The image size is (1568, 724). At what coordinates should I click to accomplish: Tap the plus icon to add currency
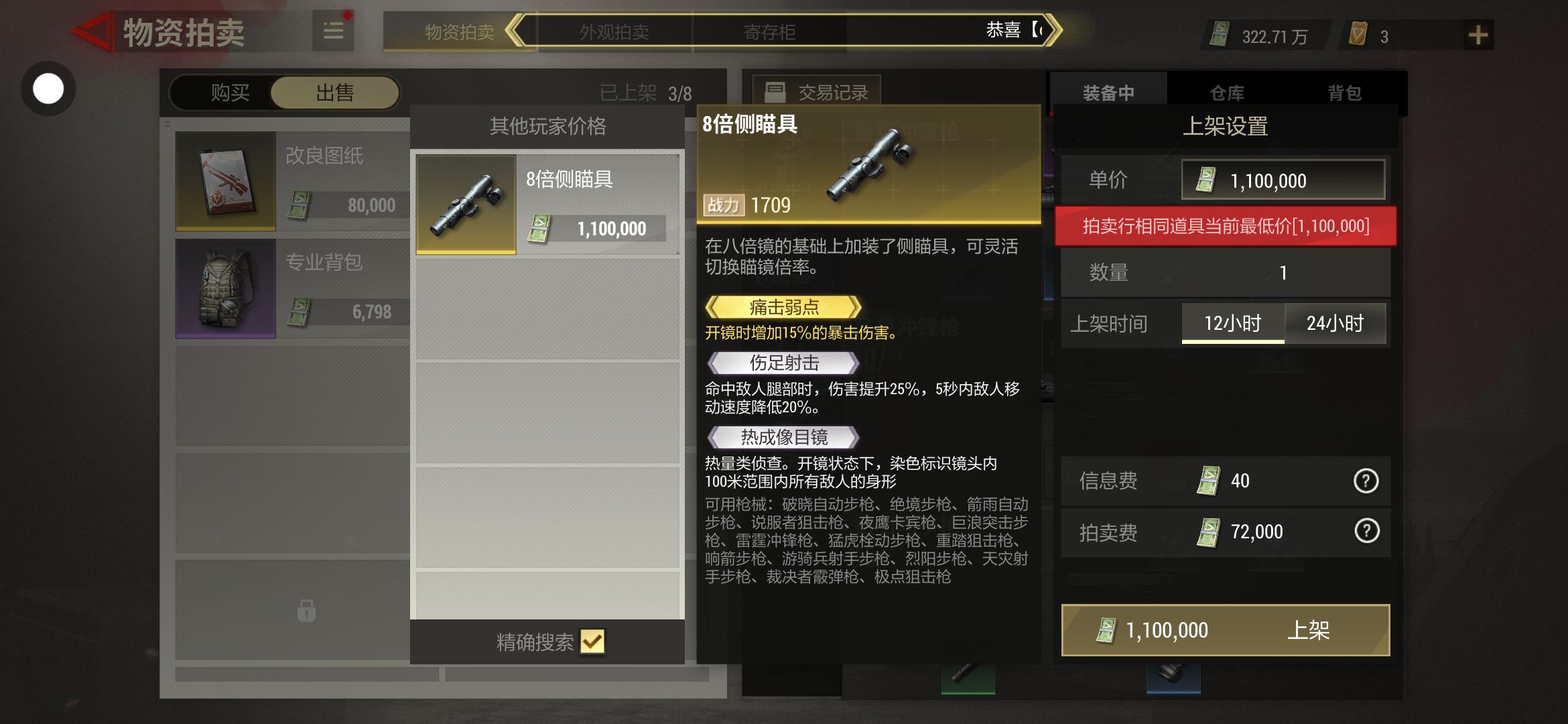(1478, 35)
